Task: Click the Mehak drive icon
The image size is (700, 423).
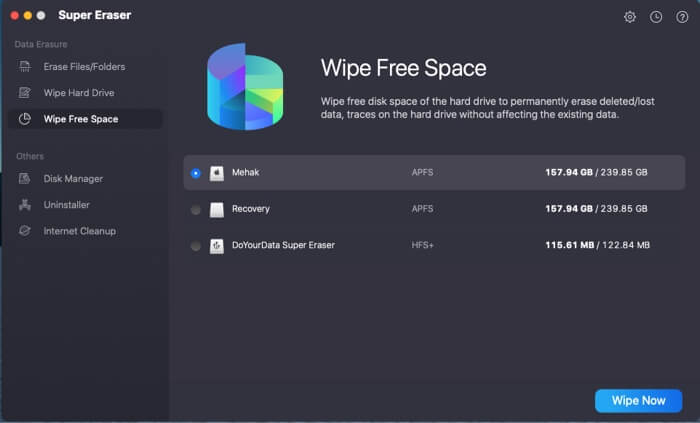Action: point(217,173)
